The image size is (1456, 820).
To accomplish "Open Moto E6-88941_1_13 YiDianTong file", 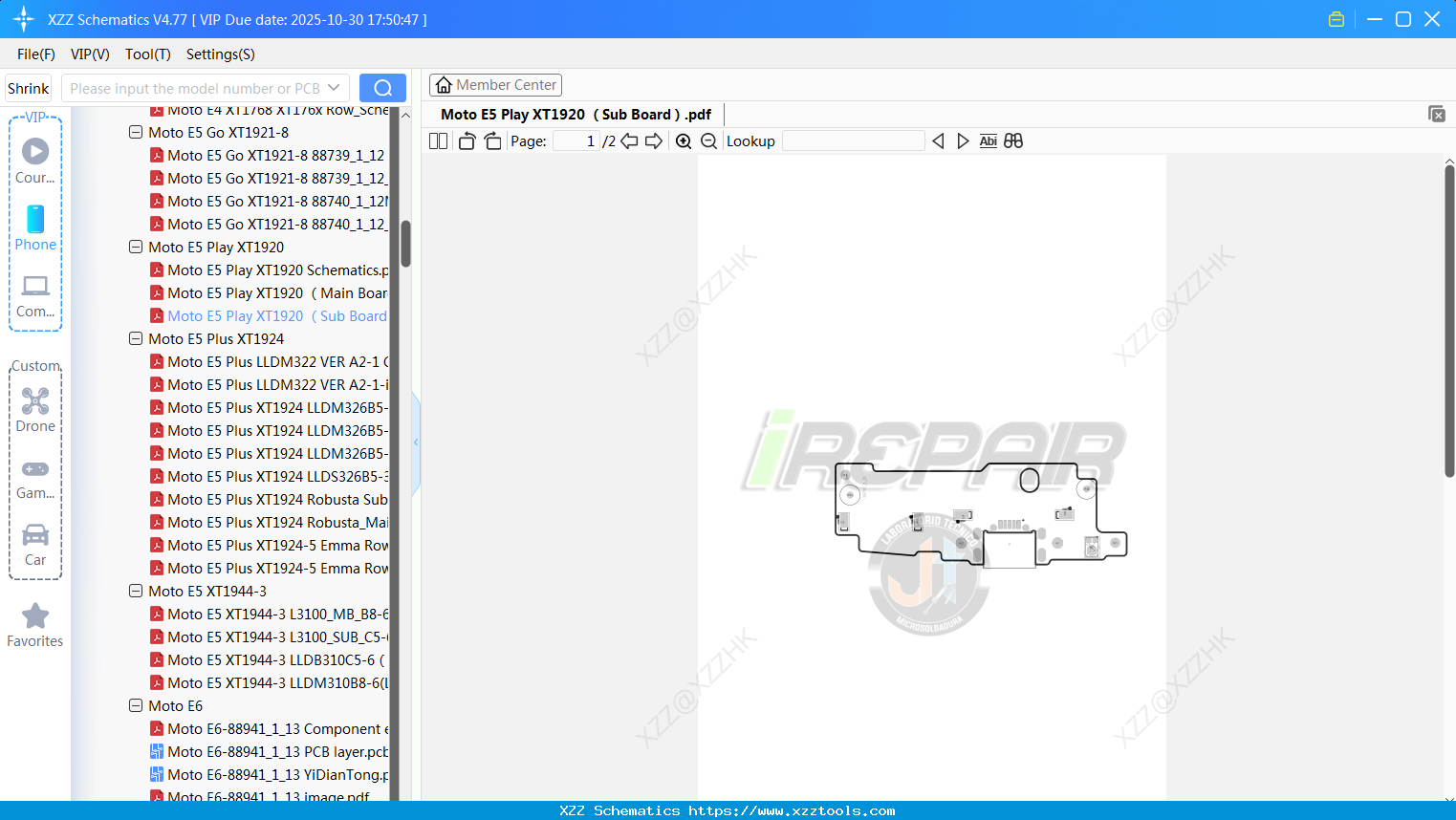I will 270,775.
